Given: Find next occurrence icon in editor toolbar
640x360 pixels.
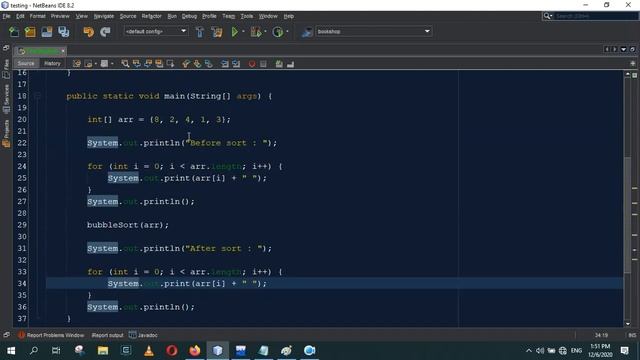Looking at the screenshot, I should tap(148, 64).
